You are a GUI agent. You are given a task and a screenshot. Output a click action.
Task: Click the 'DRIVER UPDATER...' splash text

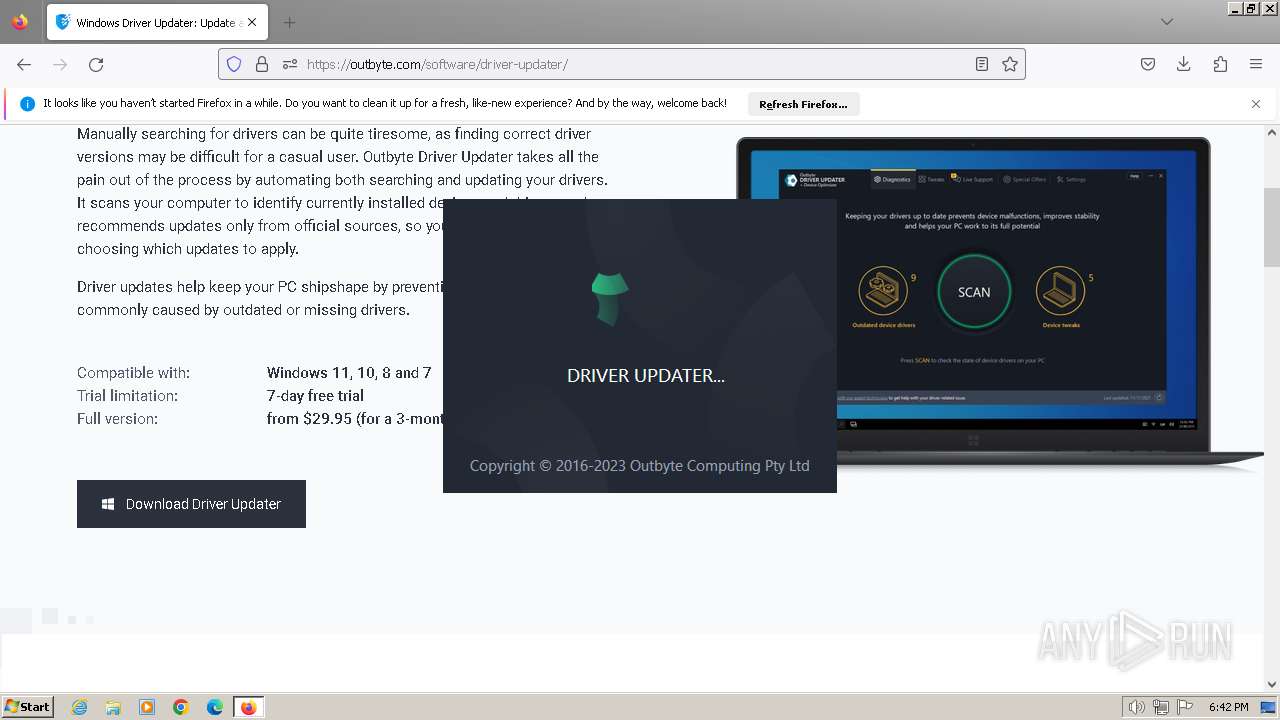pyautogui.click(x=646, y=376)
